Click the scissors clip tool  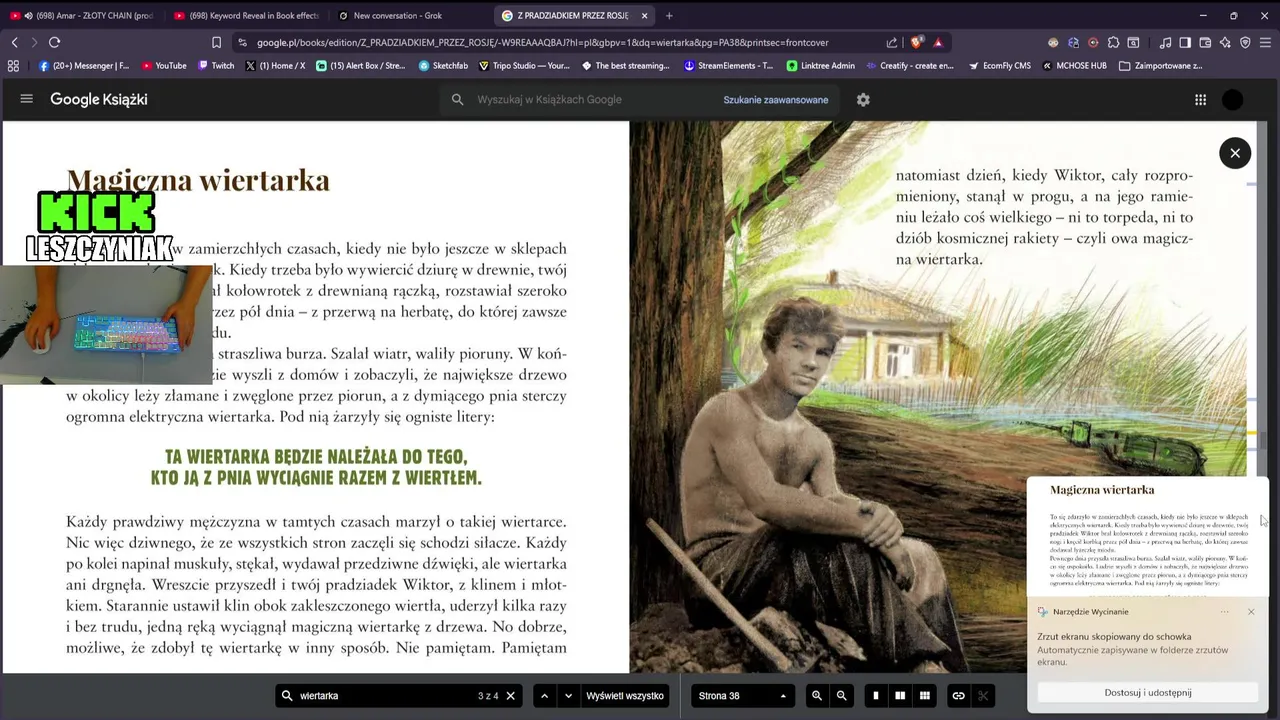coord(983,696)
